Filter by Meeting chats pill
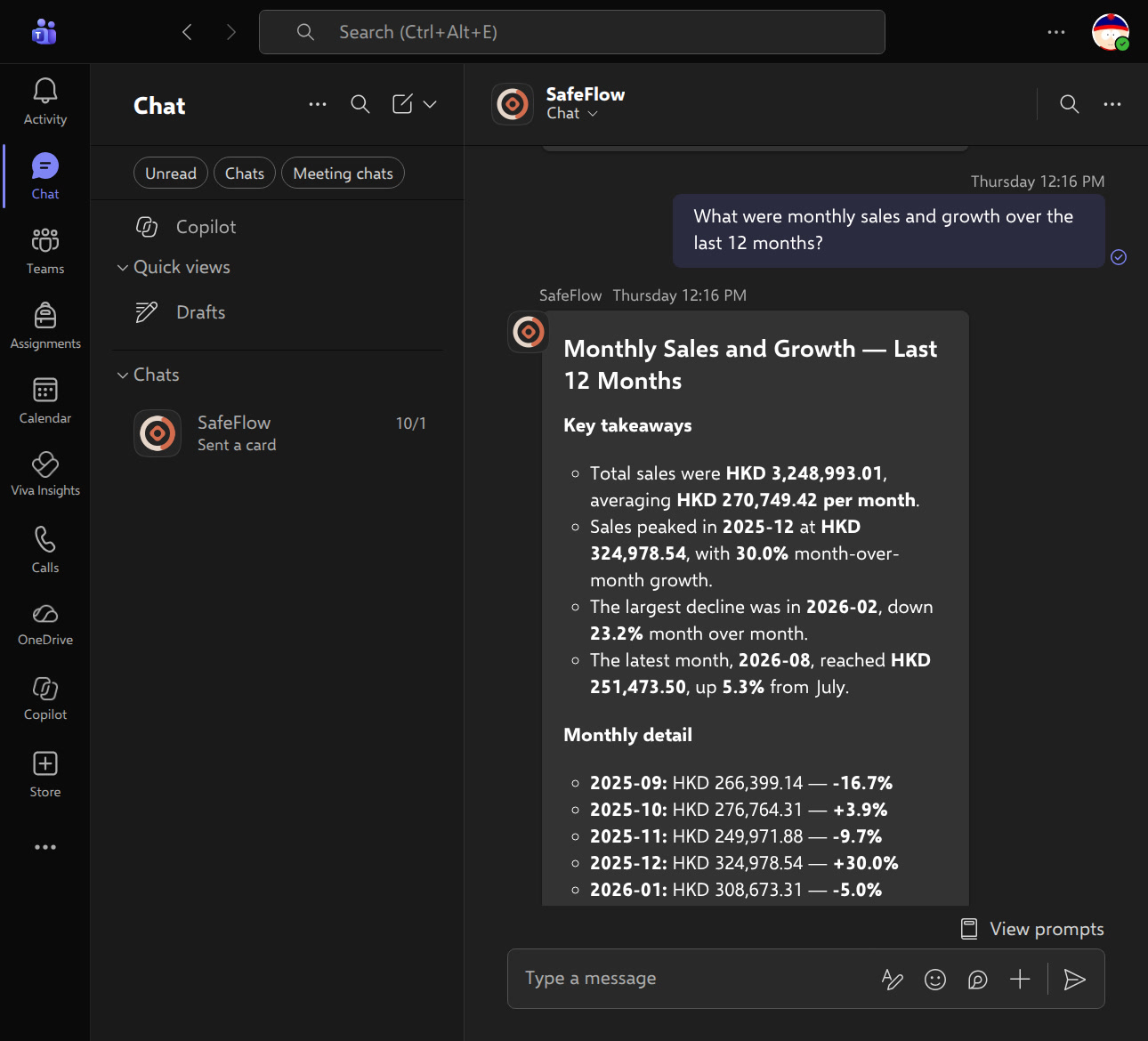 point(344,173)
